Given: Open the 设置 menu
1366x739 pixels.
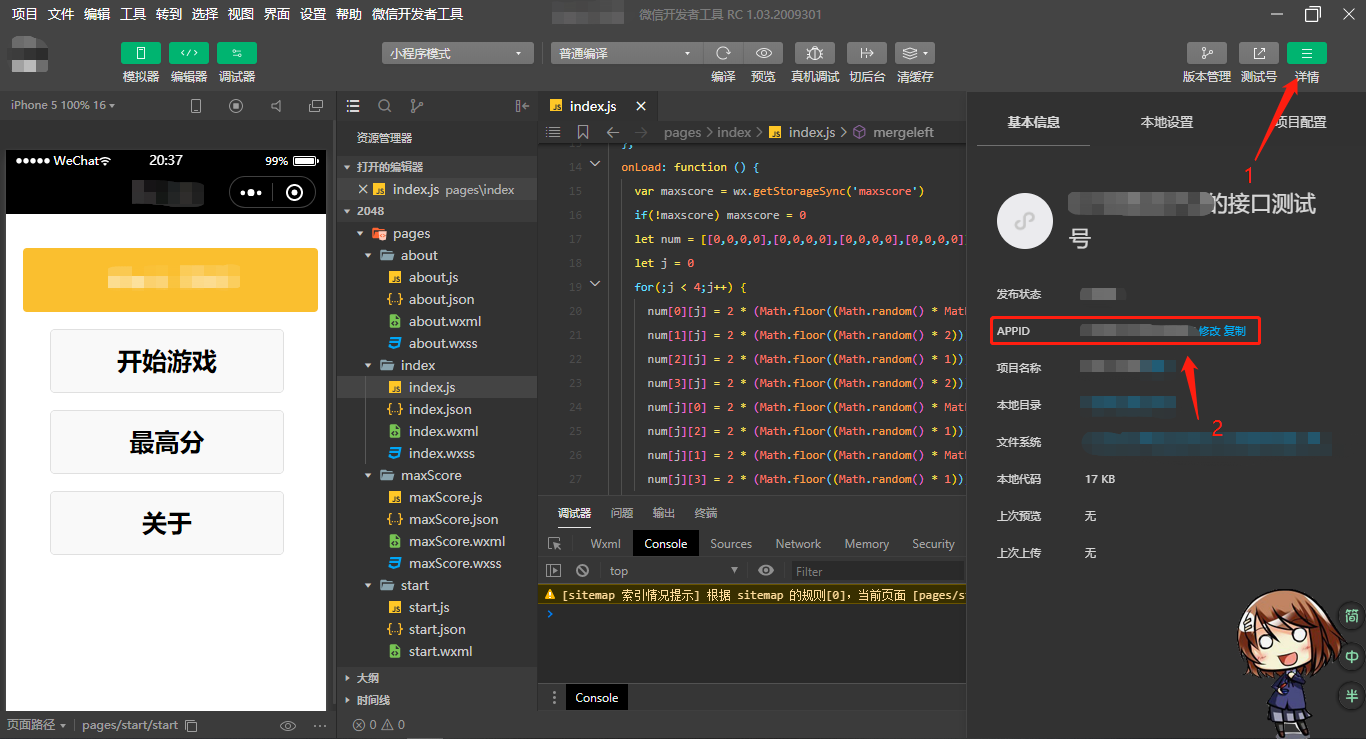Looking at the screenshot, I should [x=313, y=14].
